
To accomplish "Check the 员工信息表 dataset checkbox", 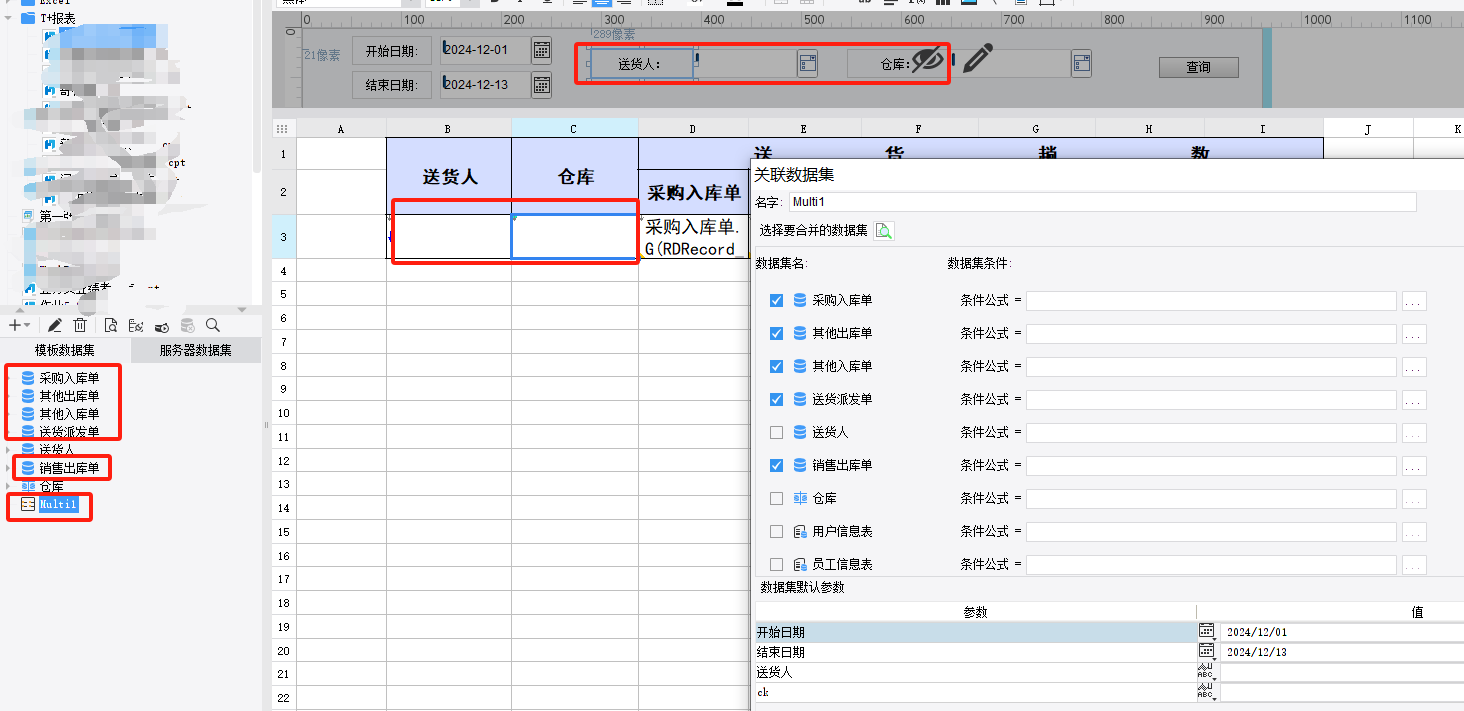I will pyautogui.click(x=777, y=564).
